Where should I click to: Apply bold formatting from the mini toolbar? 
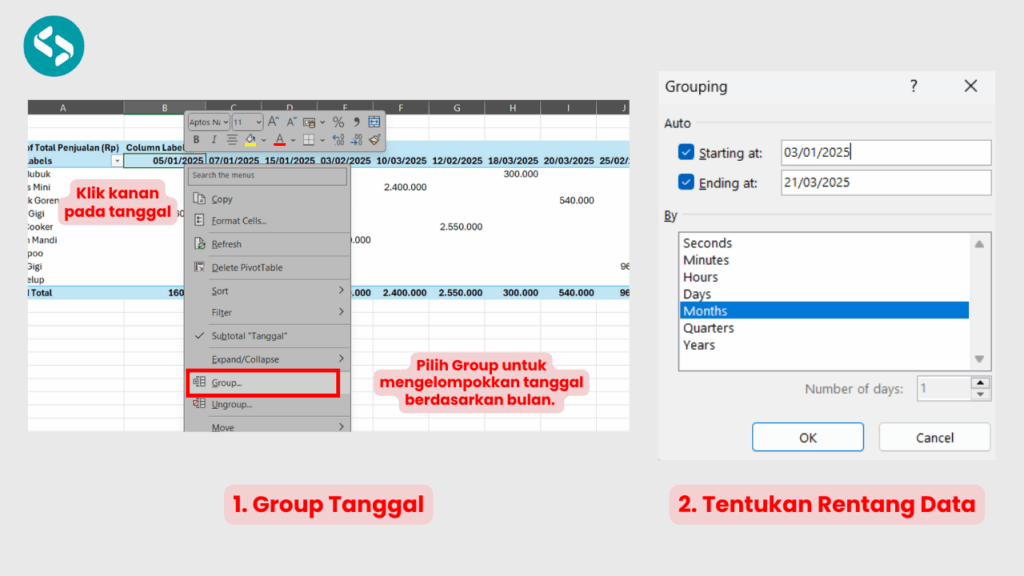(196, 140)
